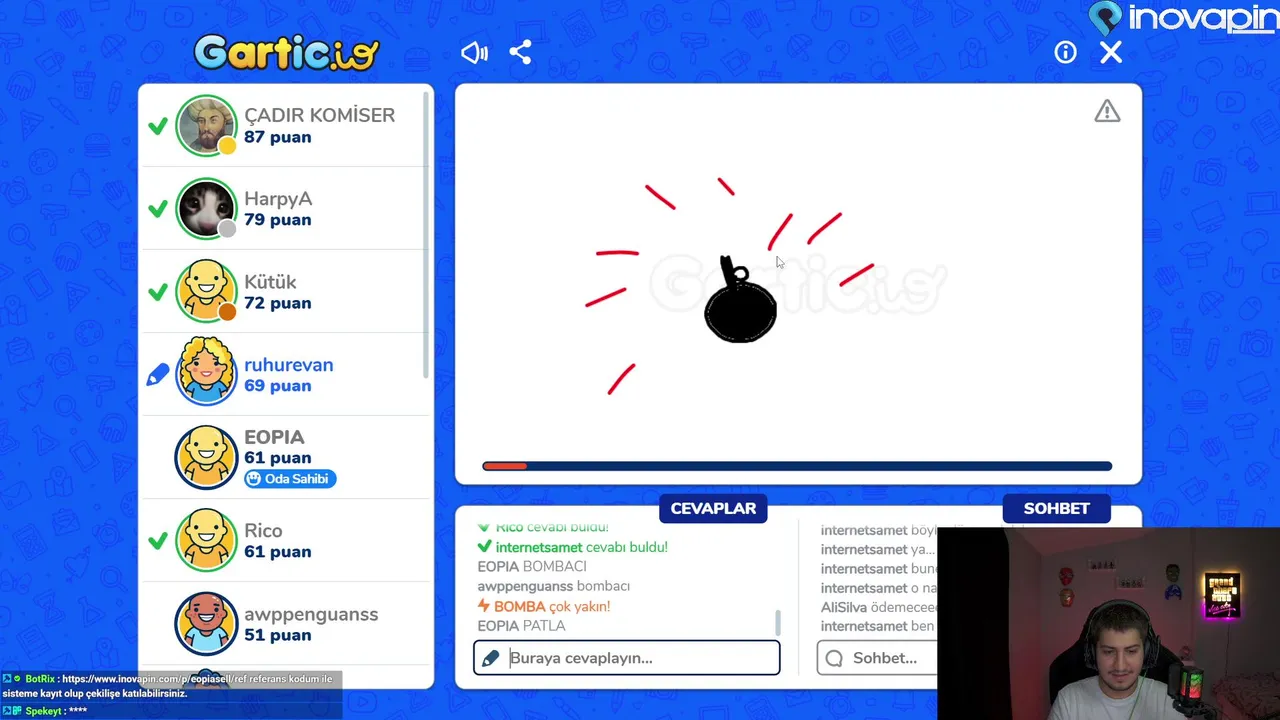Click the '72 puan' score

[277, 303]
